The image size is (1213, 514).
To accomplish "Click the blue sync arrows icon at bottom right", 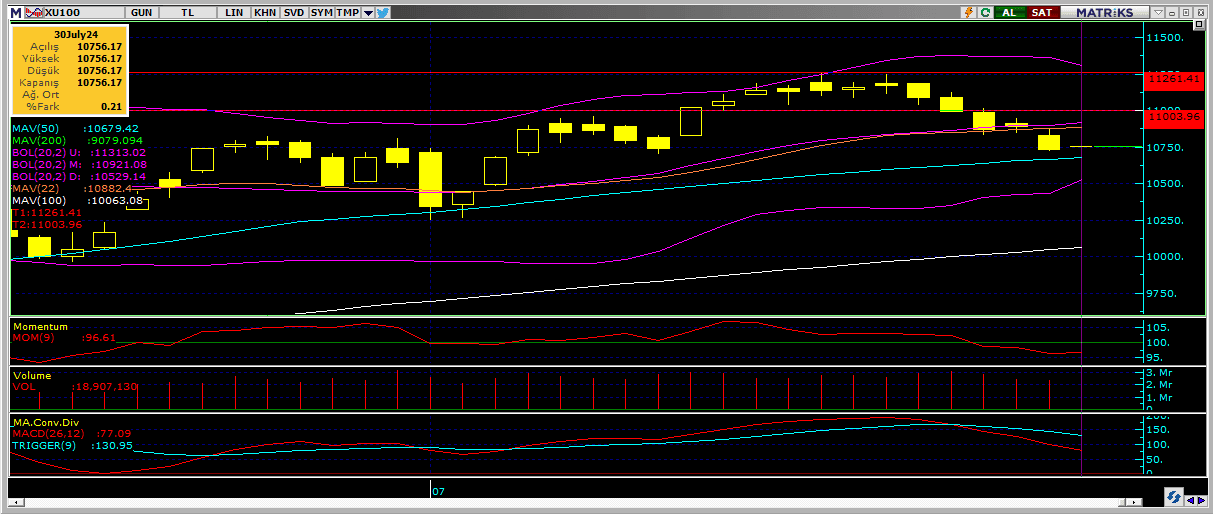I will pyautogui.click(x=1173, y=498).
